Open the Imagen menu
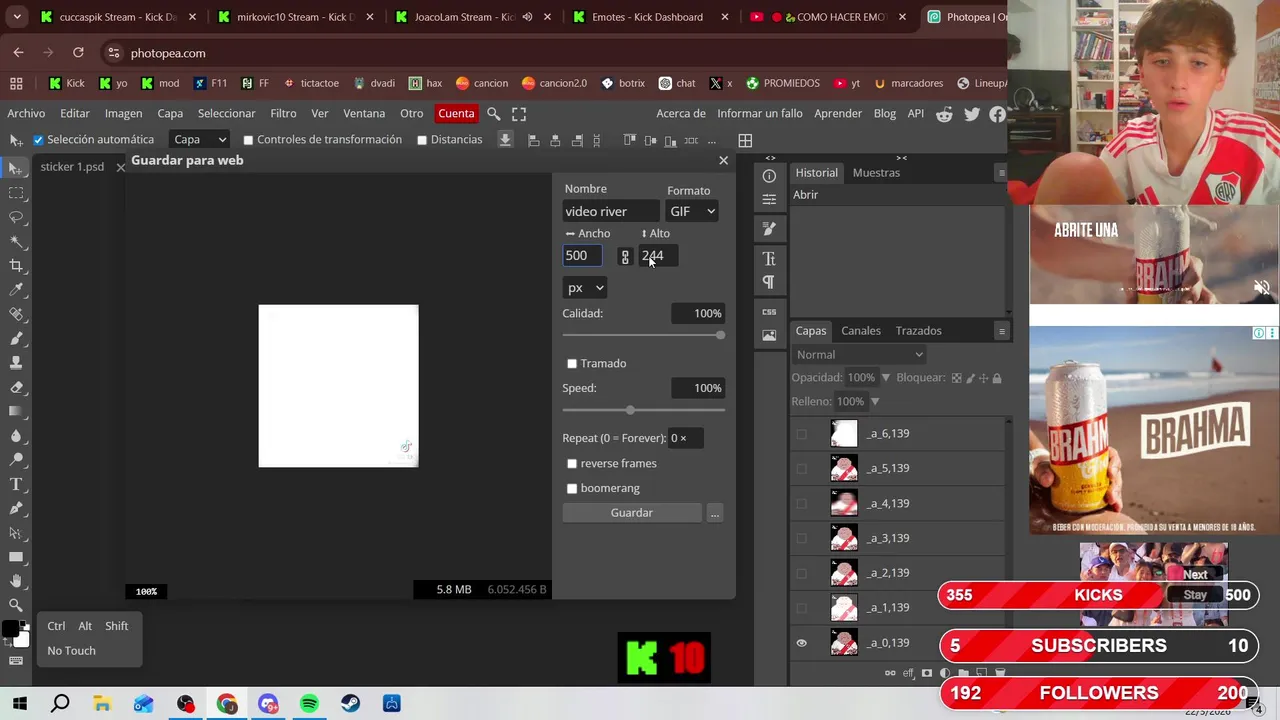1280x720 pixels. 123,114
